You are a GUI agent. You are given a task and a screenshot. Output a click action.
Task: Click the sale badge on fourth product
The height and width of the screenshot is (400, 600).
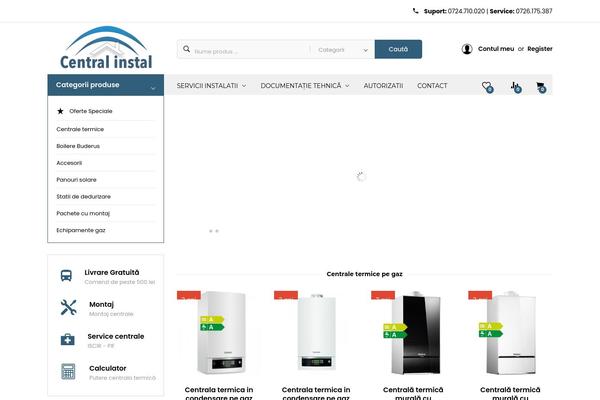click(x=480, y=295)
